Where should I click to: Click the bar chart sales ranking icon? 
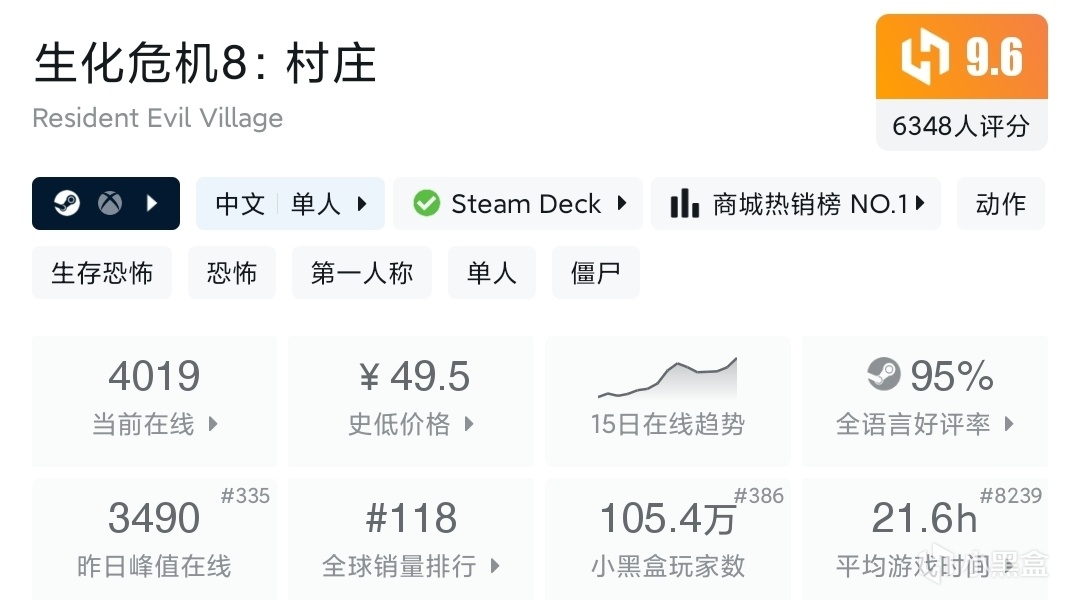tap(685, 204)
